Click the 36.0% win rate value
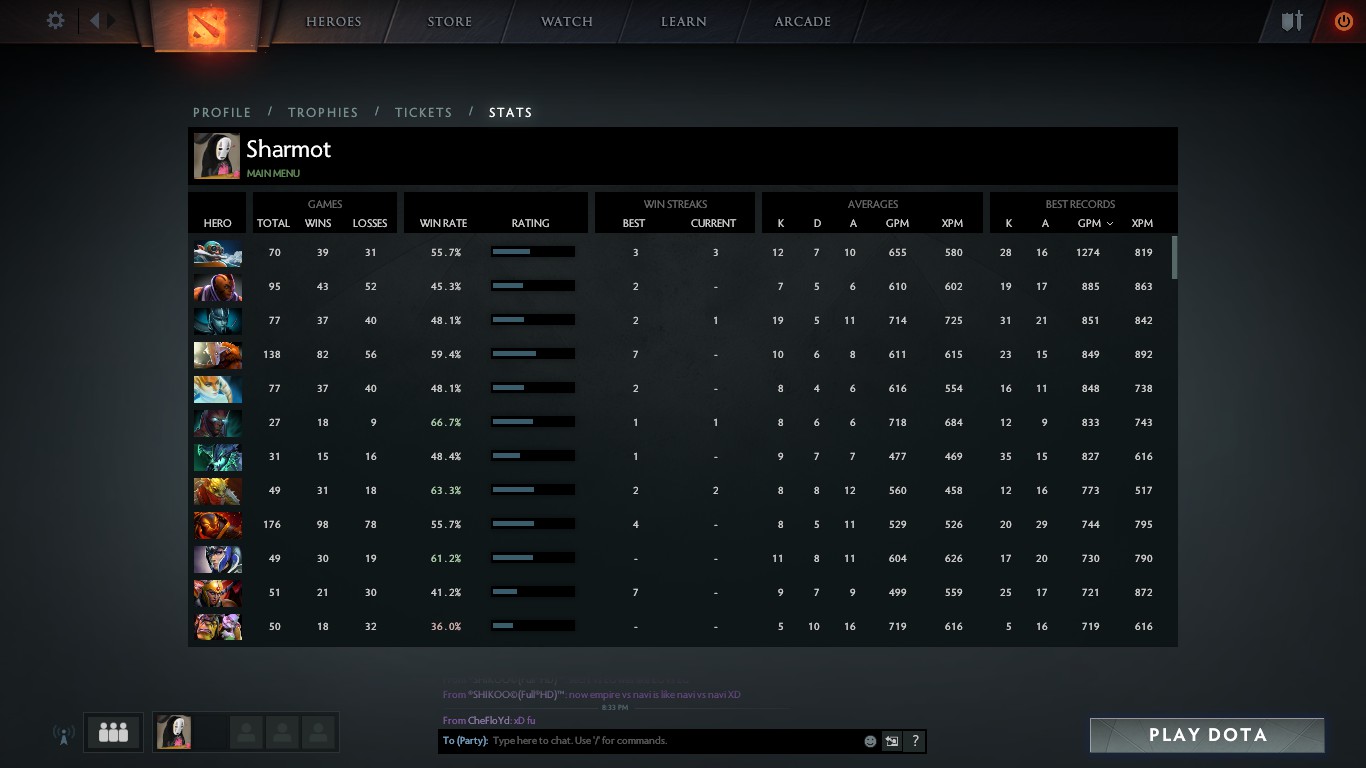Viewport: 1366px width, 768px height. 446,627
